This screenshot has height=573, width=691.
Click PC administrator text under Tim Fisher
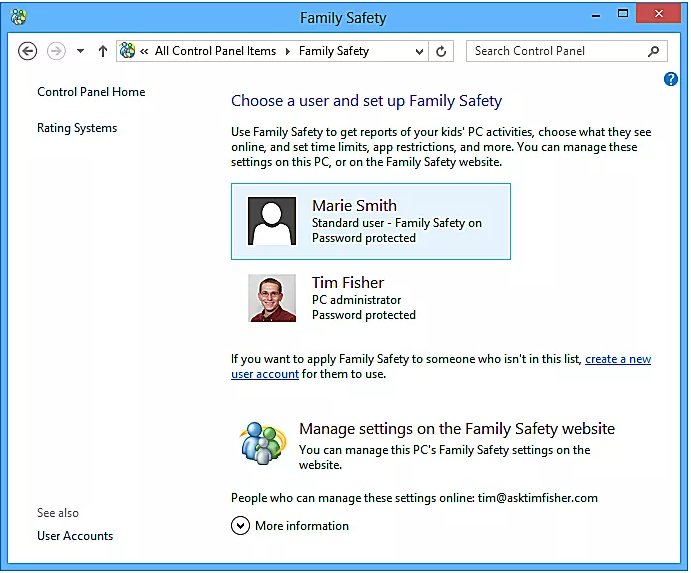[357, 300]
